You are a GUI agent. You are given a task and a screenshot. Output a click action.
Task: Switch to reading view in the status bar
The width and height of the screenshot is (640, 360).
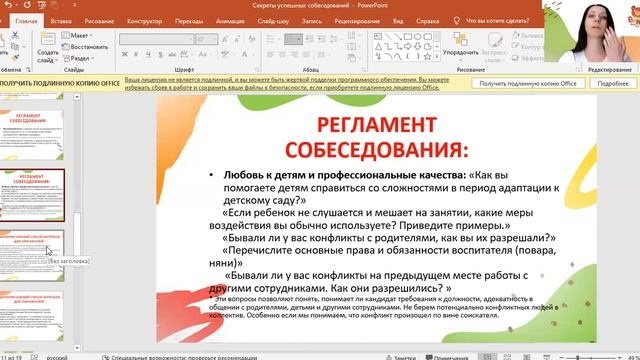[527, 357]
